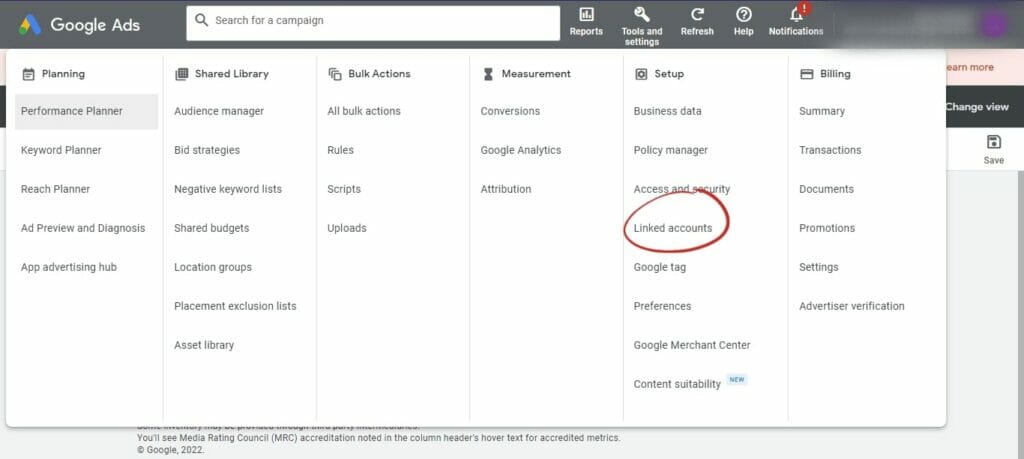Image resolution: width=1024 pixels, height=459 pixels.
Task: Open Transactions
Action: (830, 150)
